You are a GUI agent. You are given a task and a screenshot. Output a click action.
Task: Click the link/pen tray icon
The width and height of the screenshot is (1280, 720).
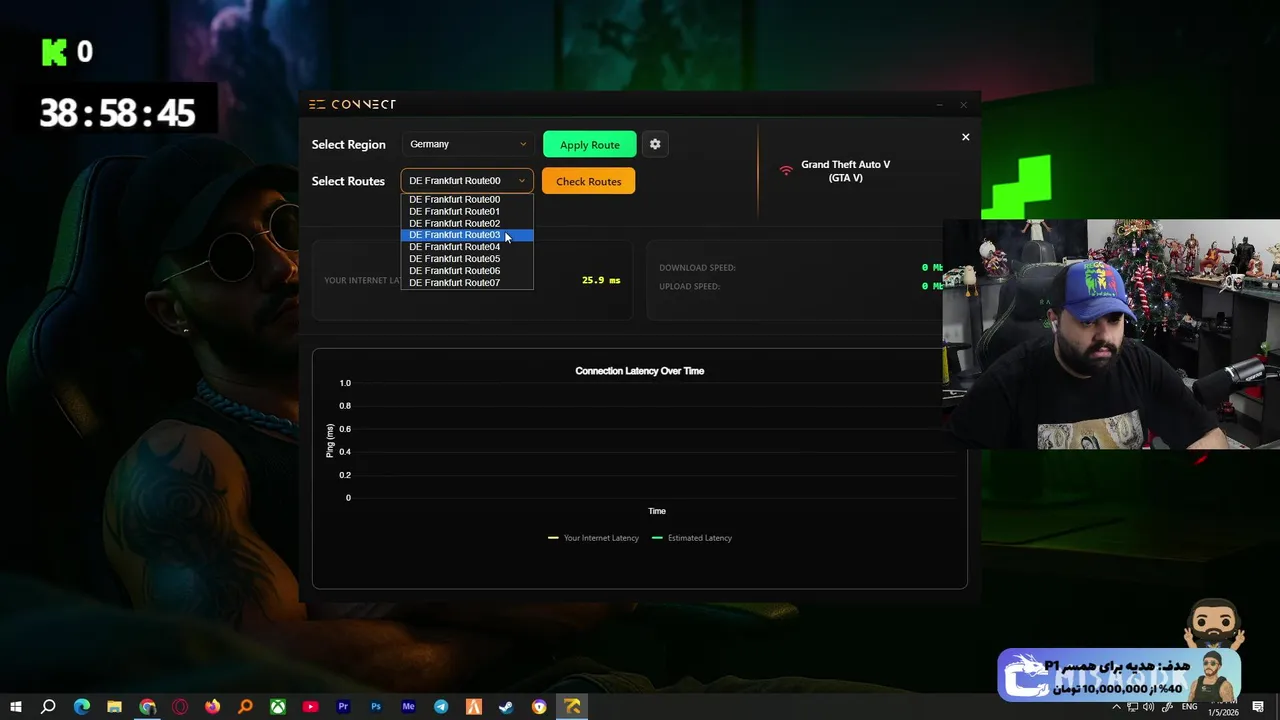(1166, 707)
